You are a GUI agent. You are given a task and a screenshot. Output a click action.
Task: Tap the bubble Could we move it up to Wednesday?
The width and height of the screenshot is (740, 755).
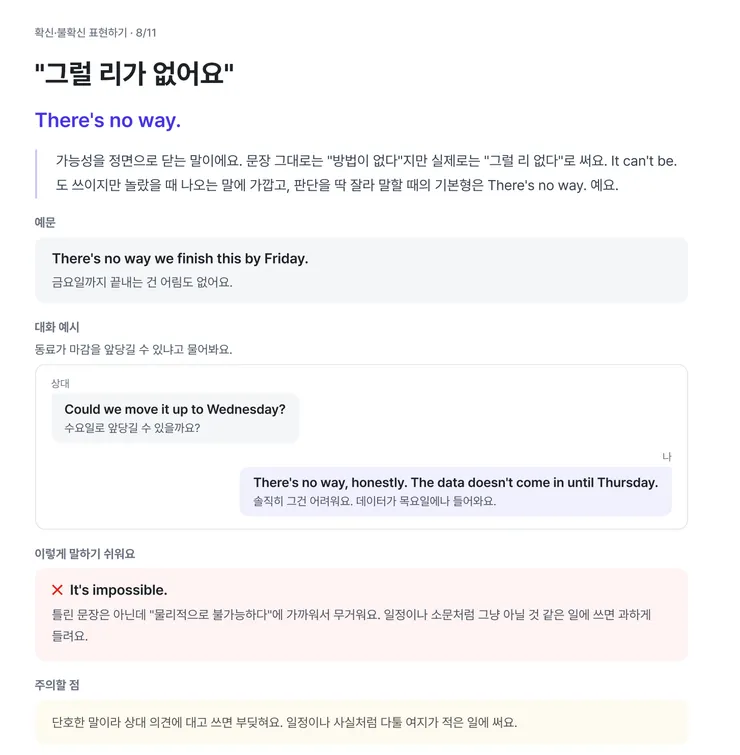pyautogui.click(x=175, y=418)
